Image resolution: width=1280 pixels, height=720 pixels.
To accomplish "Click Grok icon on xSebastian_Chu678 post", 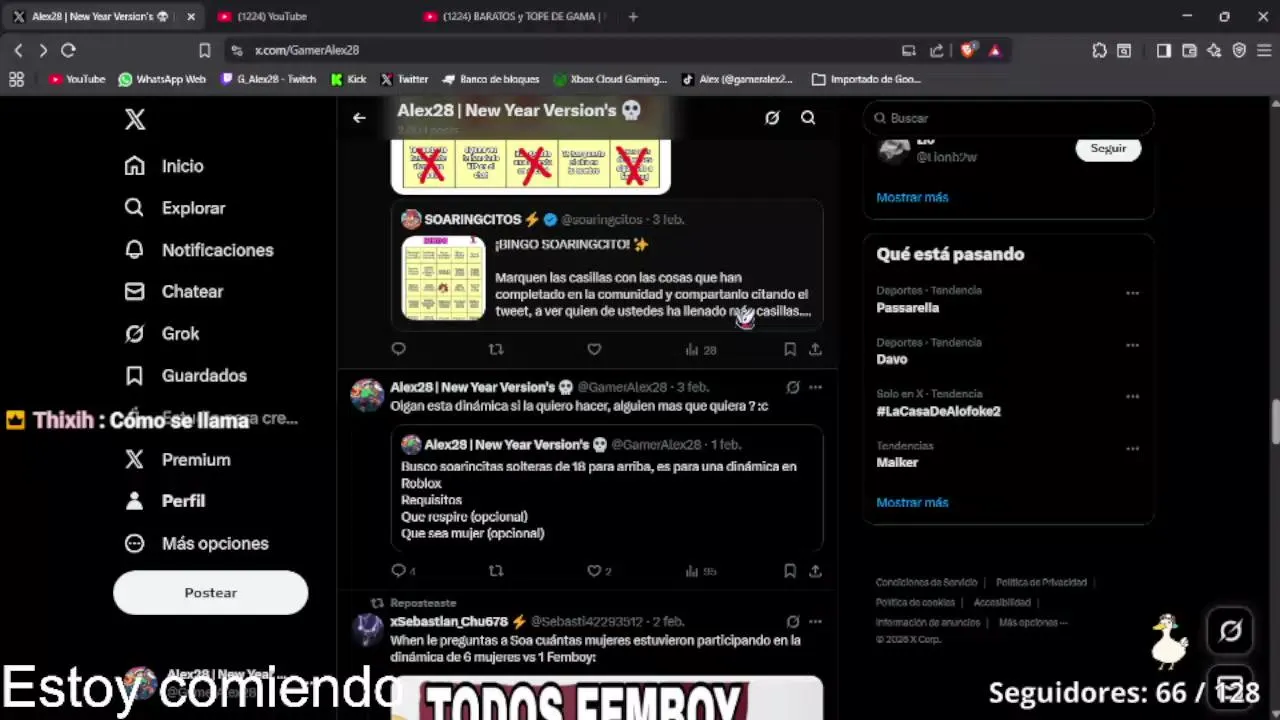I will point(792,621).
